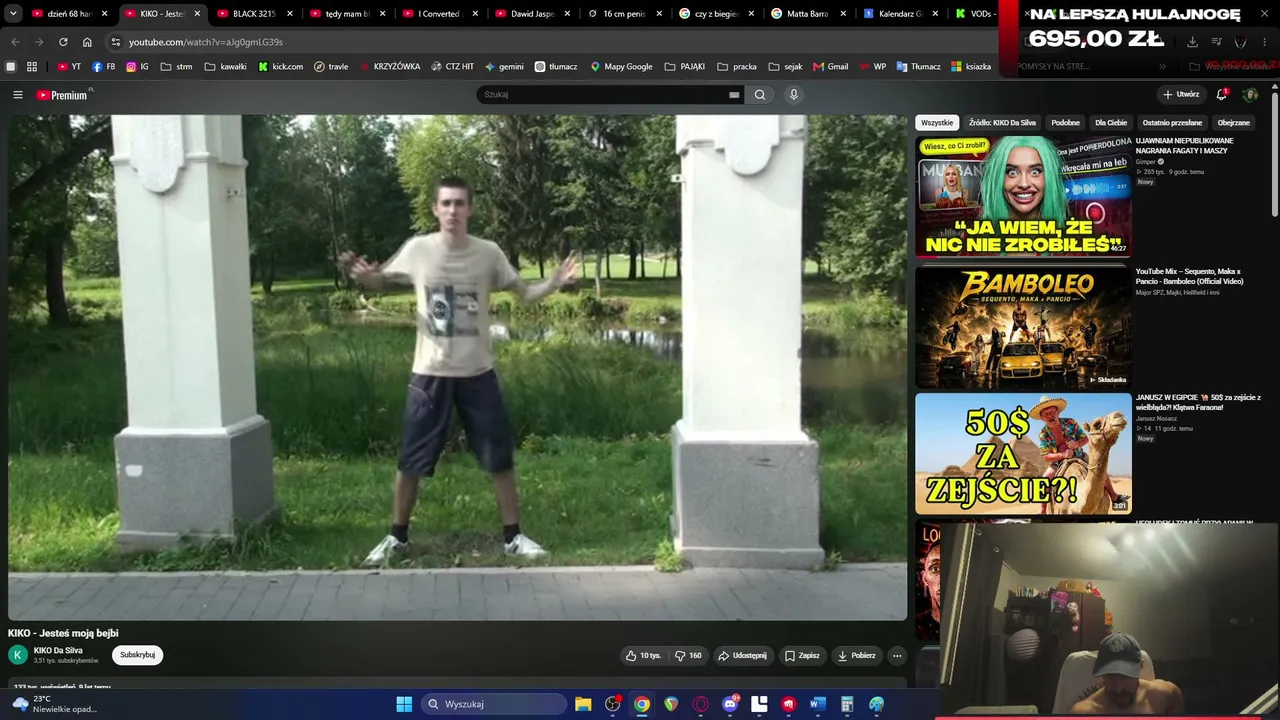Image resolution: width=1280 pixels, height=720 pixels.
Task: Open Calculator from the taskbar
Action: tap(847, 704)
